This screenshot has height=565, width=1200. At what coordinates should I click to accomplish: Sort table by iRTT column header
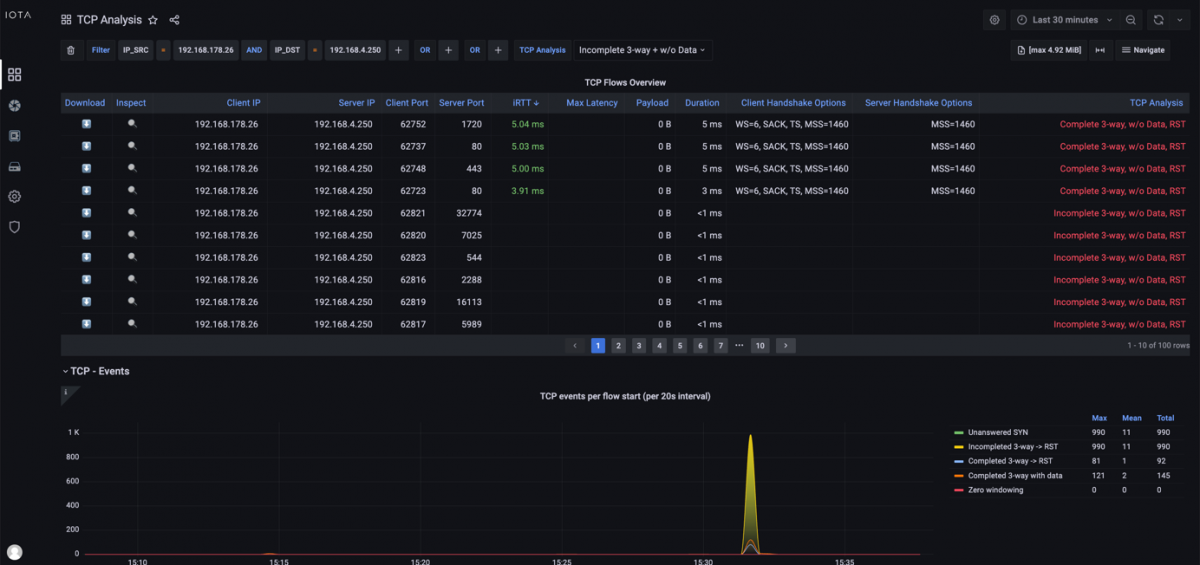[x=525, y=103]
